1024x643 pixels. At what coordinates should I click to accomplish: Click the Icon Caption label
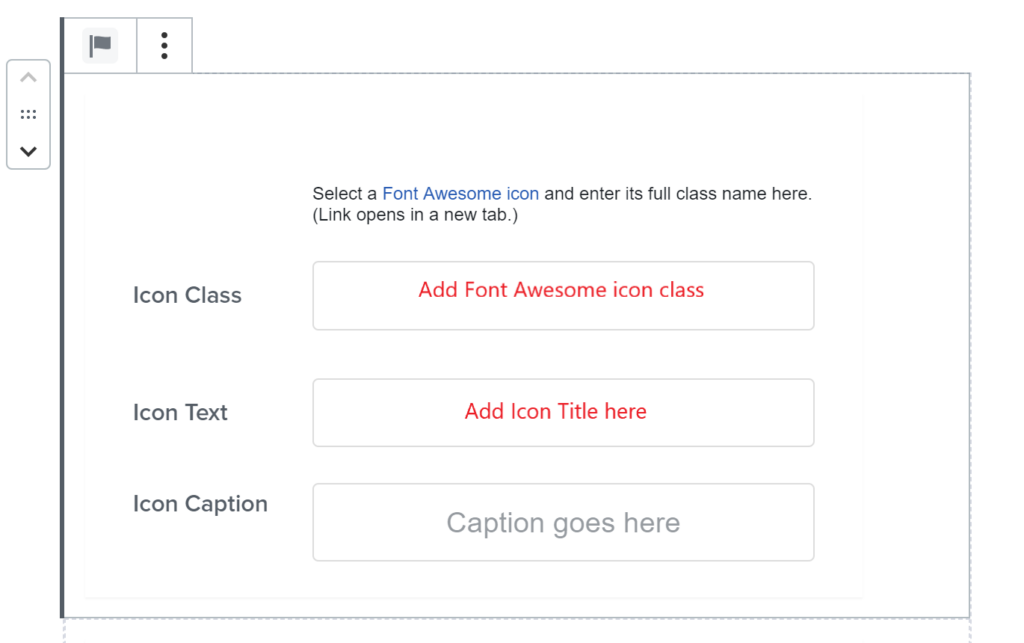[x=200, y=504]
